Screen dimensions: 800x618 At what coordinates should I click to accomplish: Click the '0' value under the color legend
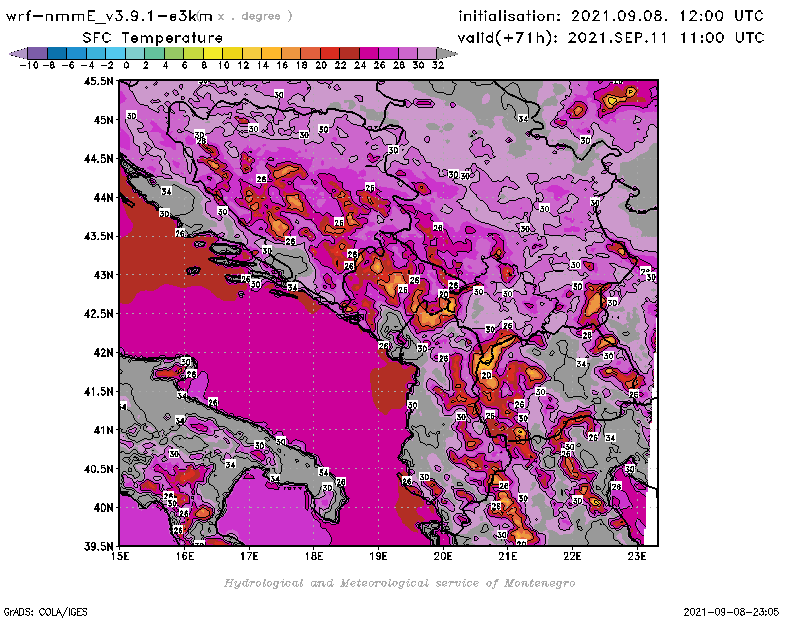coord(126,66)
